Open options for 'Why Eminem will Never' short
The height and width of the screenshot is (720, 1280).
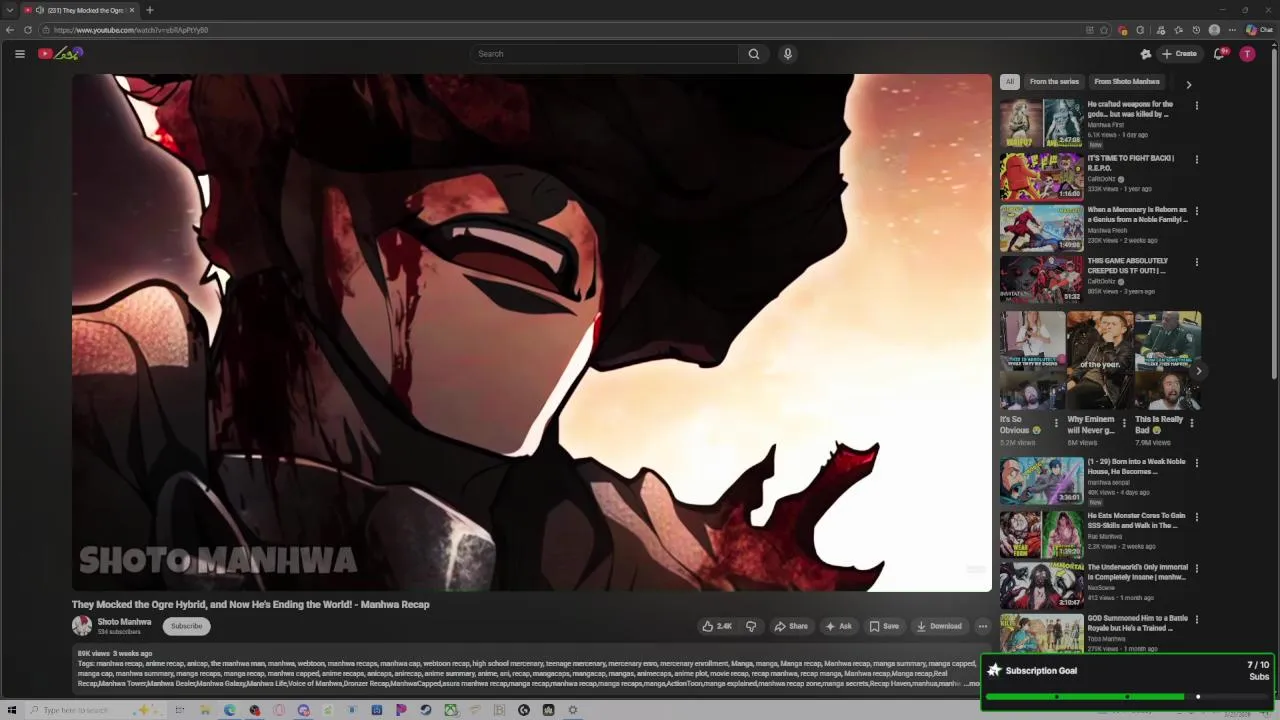(x=1124, y=422)
